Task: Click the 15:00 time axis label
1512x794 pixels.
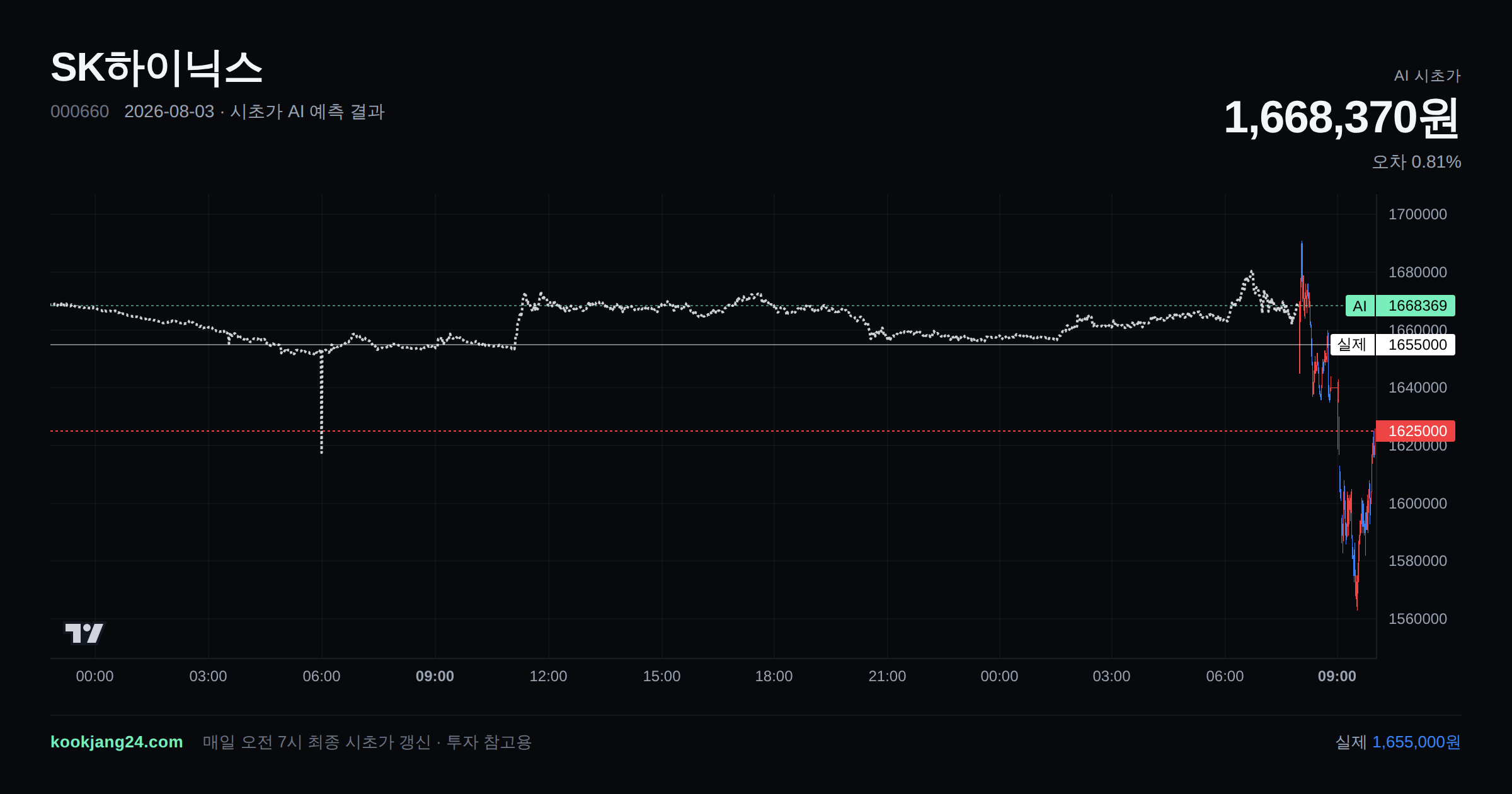Action: 661,676
